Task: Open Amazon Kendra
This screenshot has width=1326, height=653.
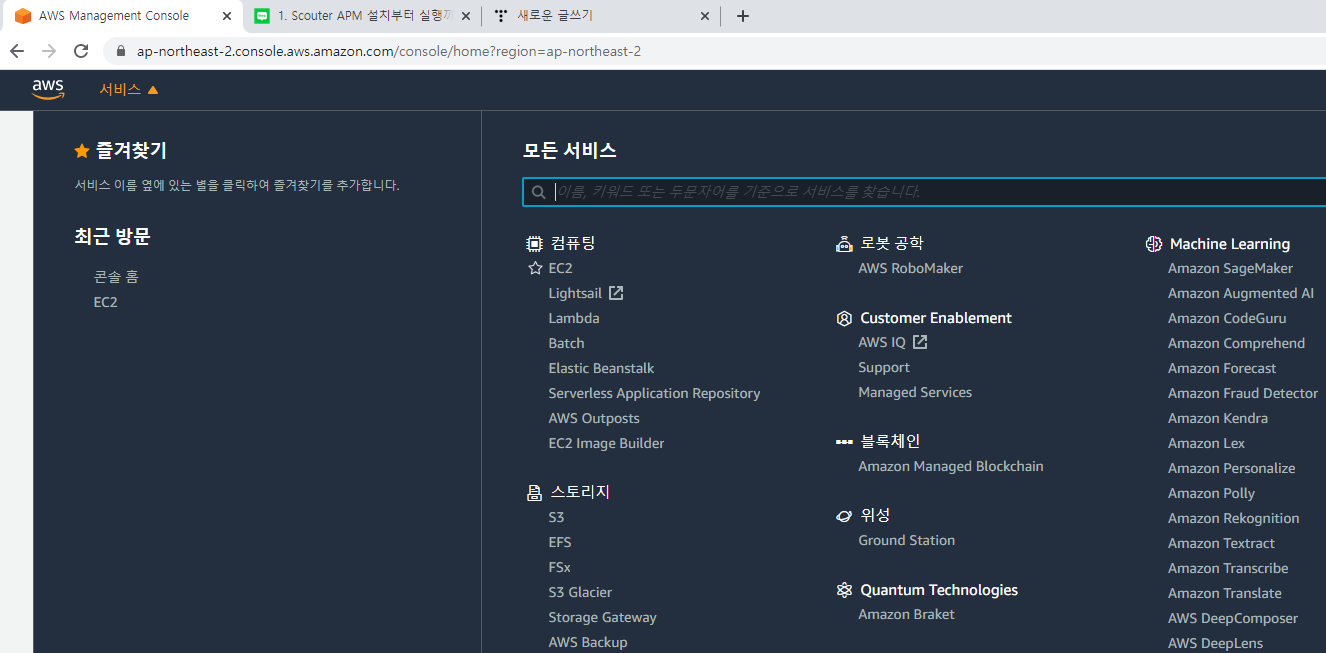Action: click(1218, 418)
